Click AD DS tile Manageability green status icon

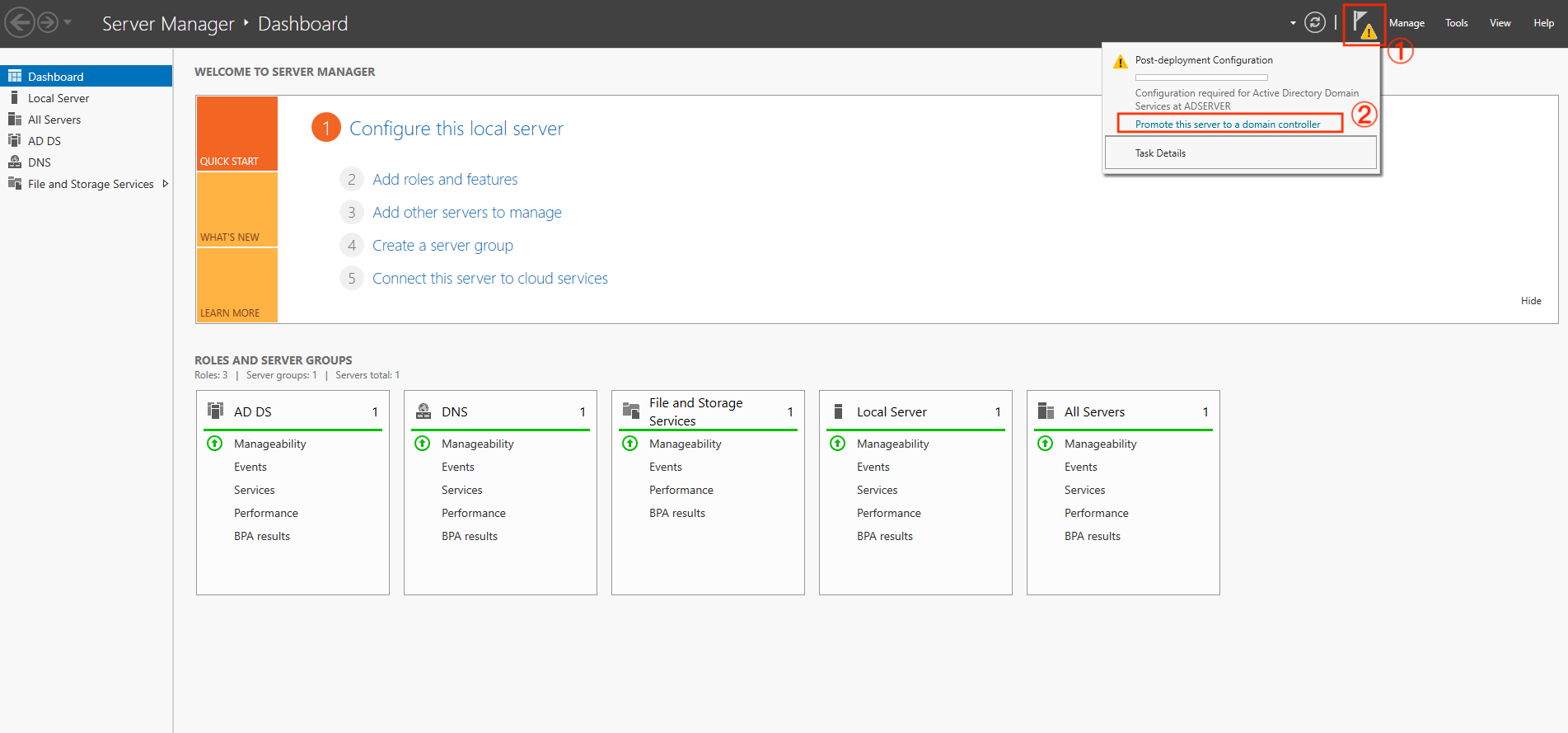(214, 443)
